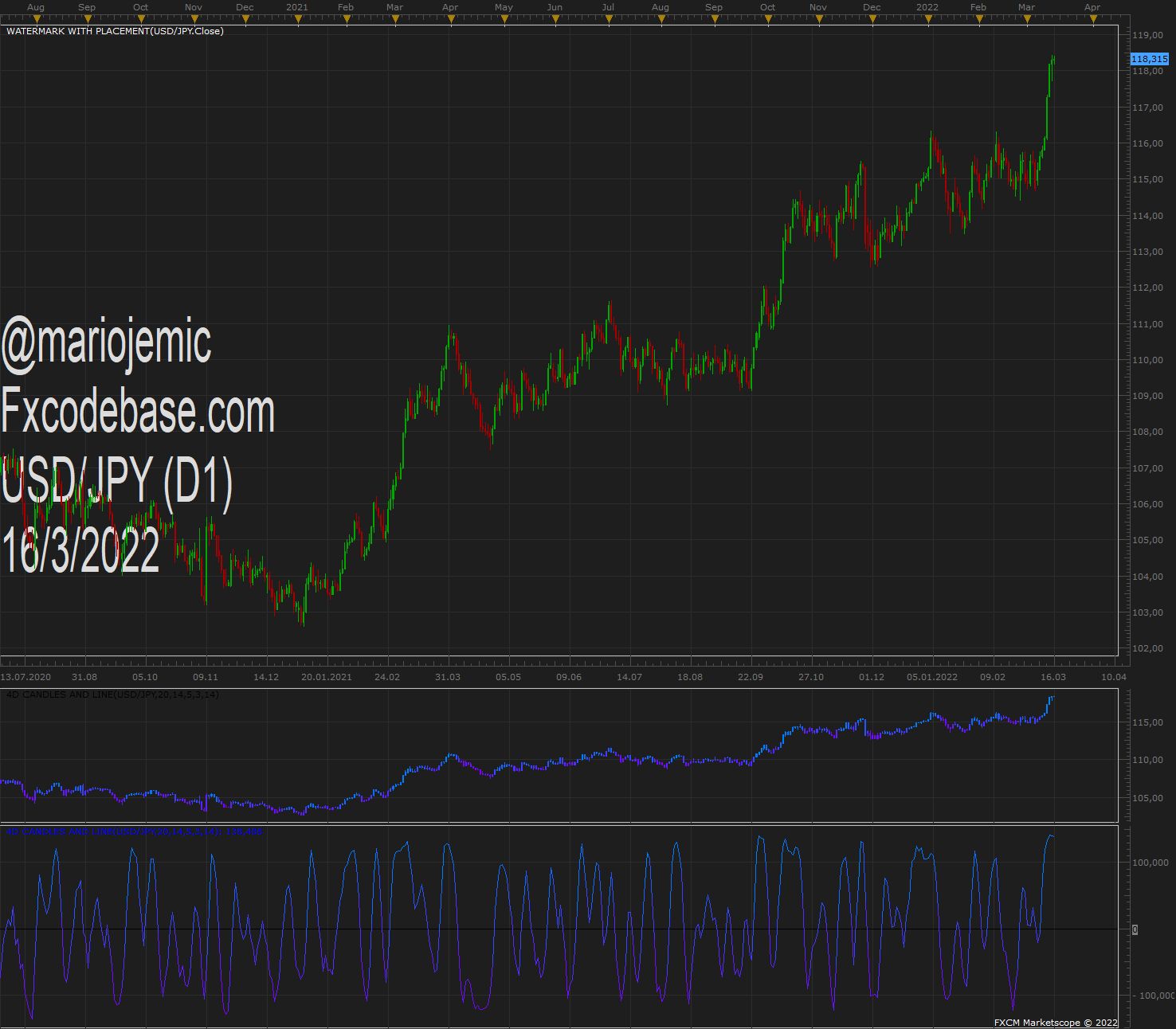Click the 117,00 price level on axis
Viewport: 1176px width, 1029px height.
pyautogui.click(x=1148, y=108)
